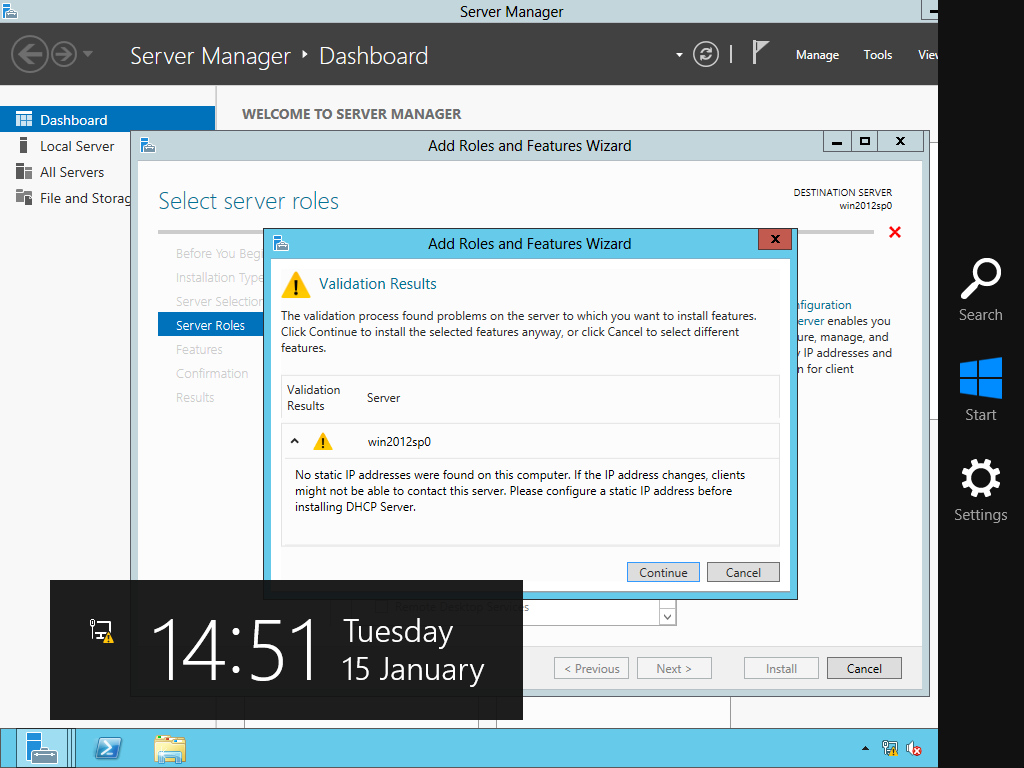The height and width of the screenshot is (768, 1024).
Task: Click the muted volume tray icon
Action: tap(914, 748)
